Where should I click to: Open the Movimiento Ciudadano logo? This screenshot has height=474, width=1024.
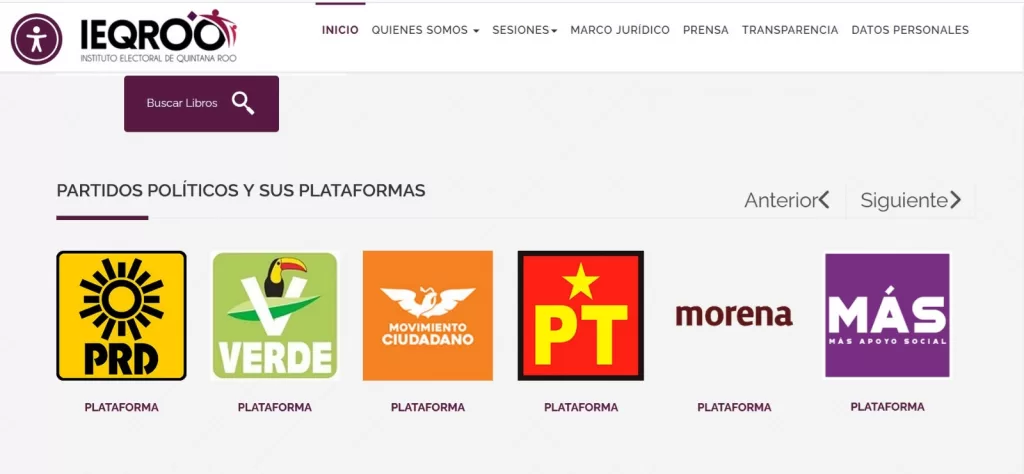coord(428,315)
